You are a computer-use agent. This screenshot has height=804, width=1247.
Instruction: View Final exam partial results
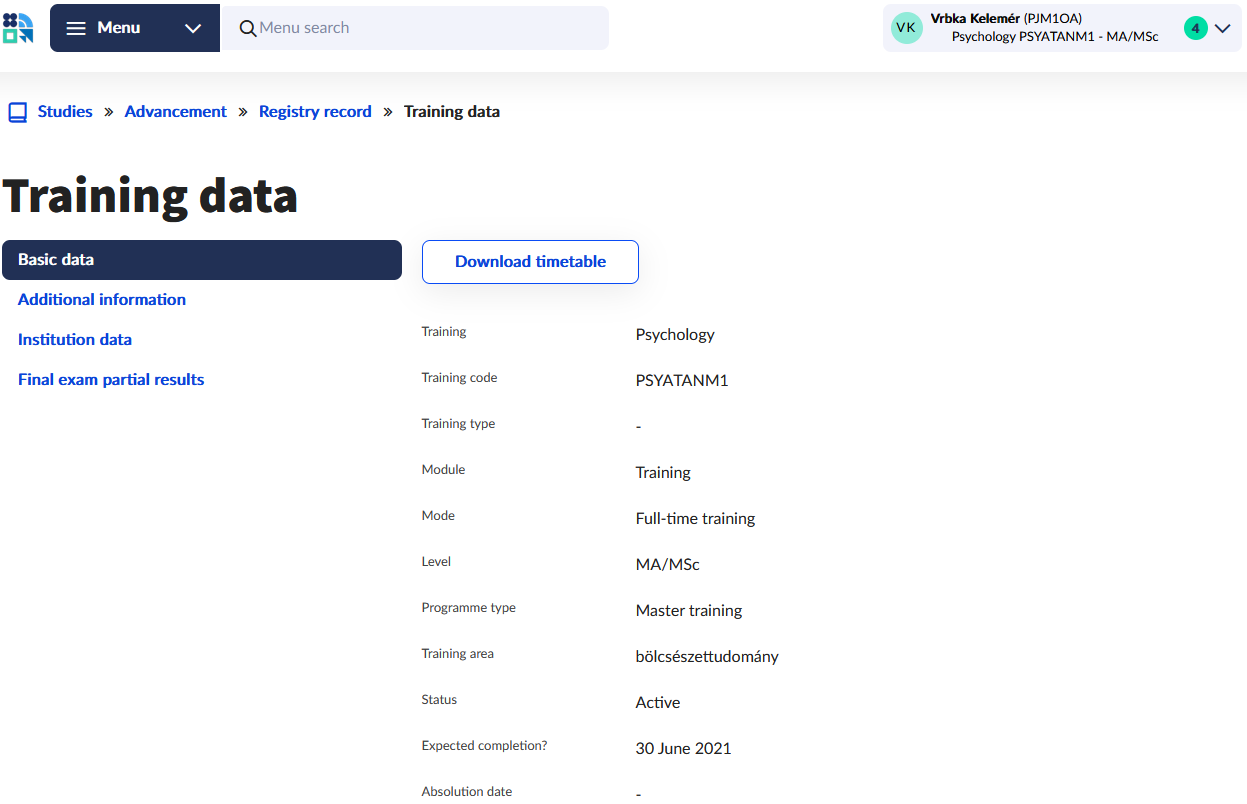(x=111, y=380)
